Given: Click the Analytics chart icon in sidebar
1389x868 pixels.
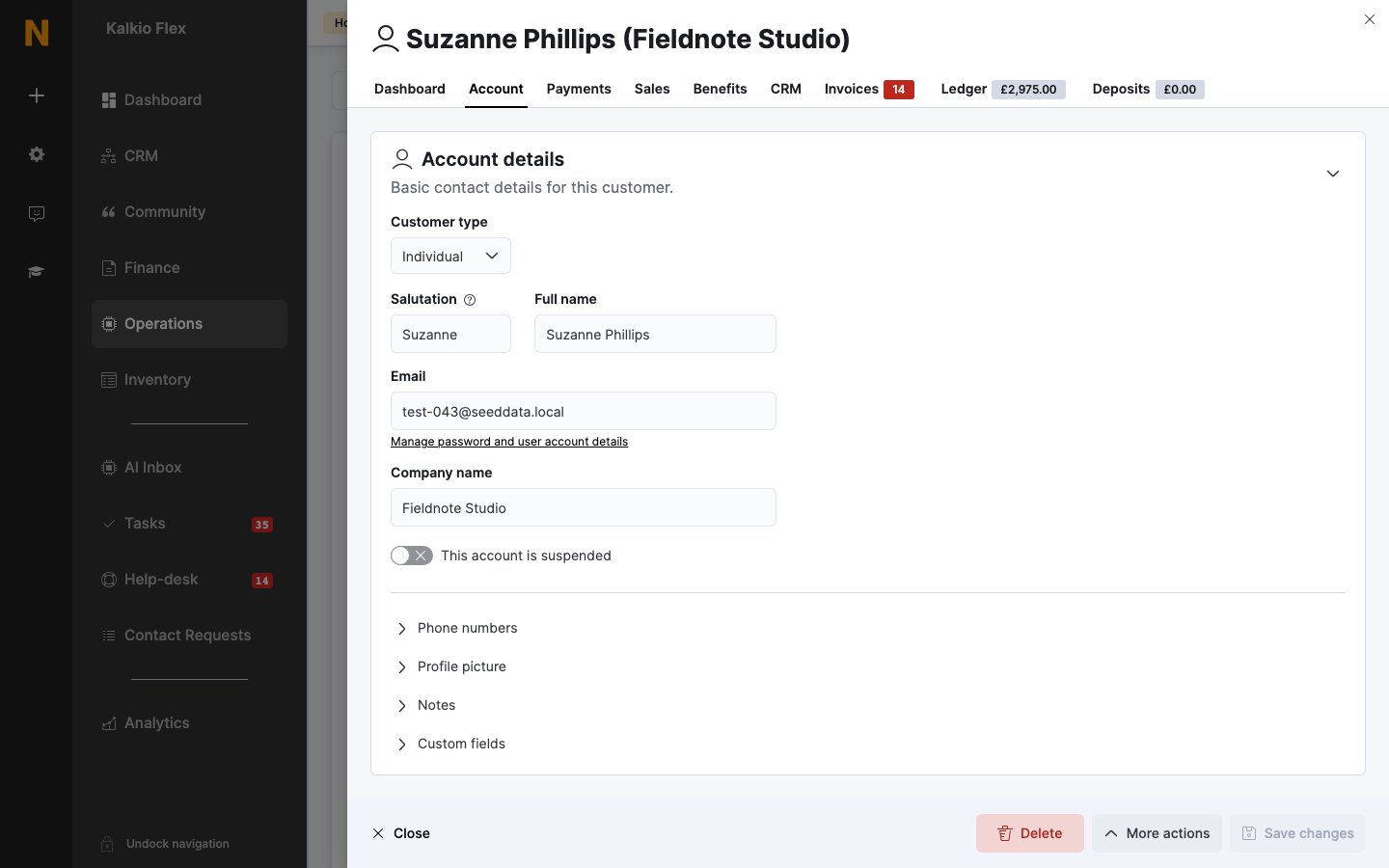Looking at the screenshot, I should pos(109,723).
